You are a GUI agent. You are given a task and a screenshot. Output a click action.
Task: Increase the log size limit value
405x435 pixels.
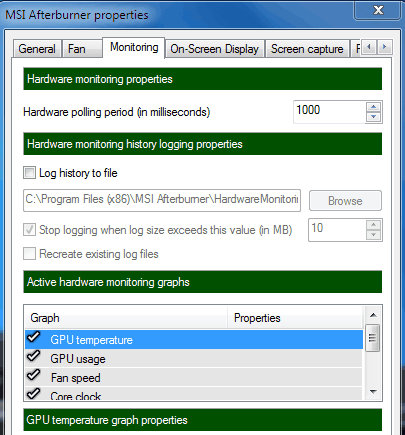[374, 225]
